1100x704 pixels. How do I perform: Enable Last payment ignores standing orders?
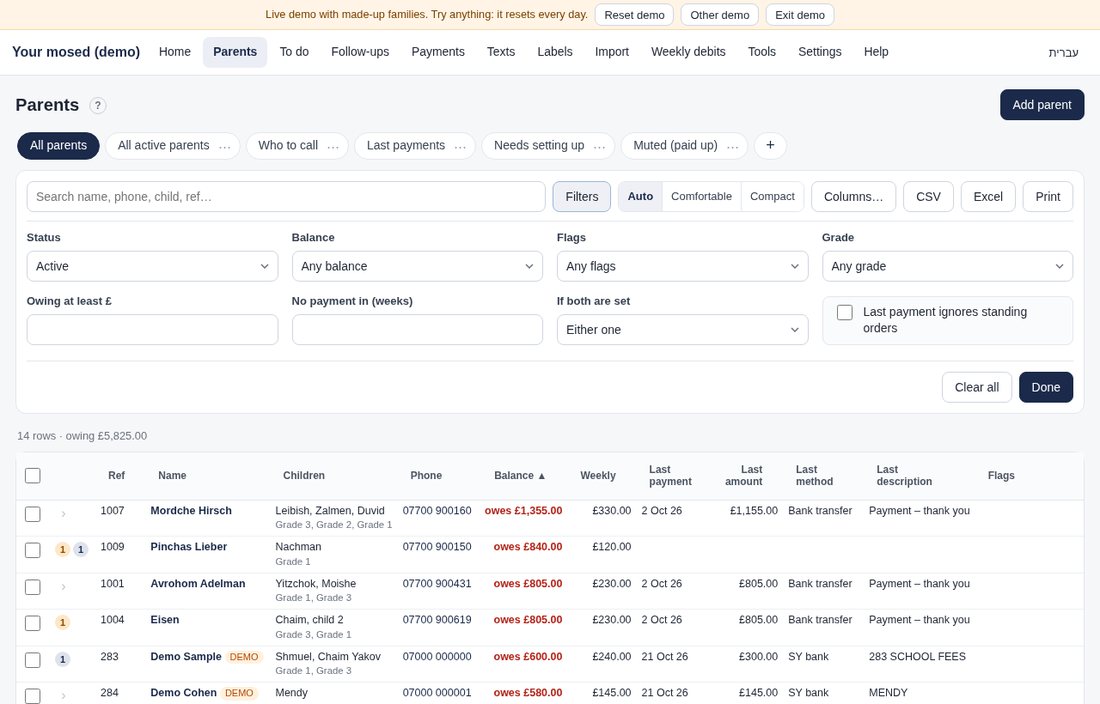pyautogui.click(x=845, y=313)
